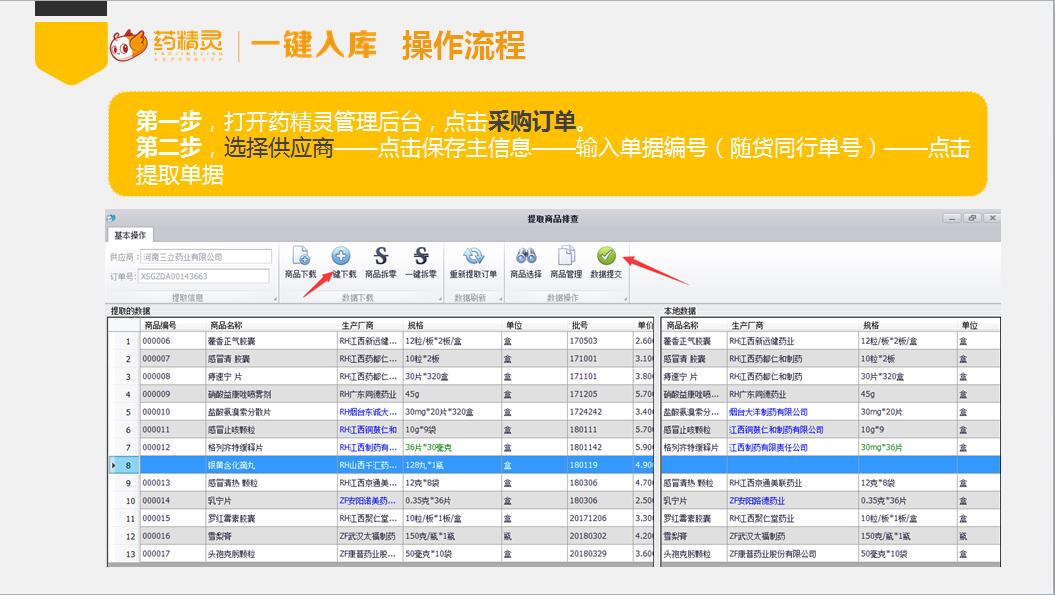Expand the 提取信息 group launcher
1055x595 pixels.
tap(274, 299)
